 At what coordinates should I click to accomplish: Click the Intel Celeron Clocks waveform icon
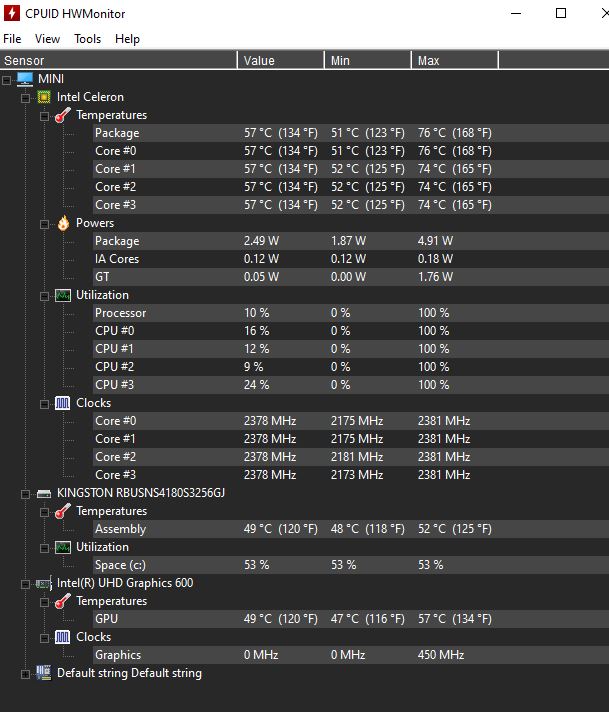pyautogui.click(x=63, y=403)
